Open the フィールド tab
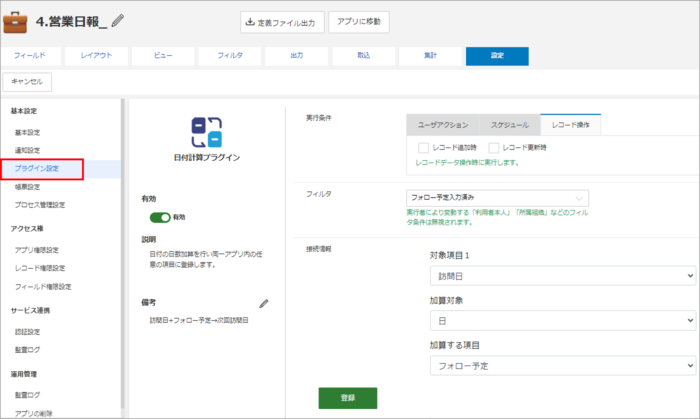The image size is (700, 419). click(x=29, y=56)
